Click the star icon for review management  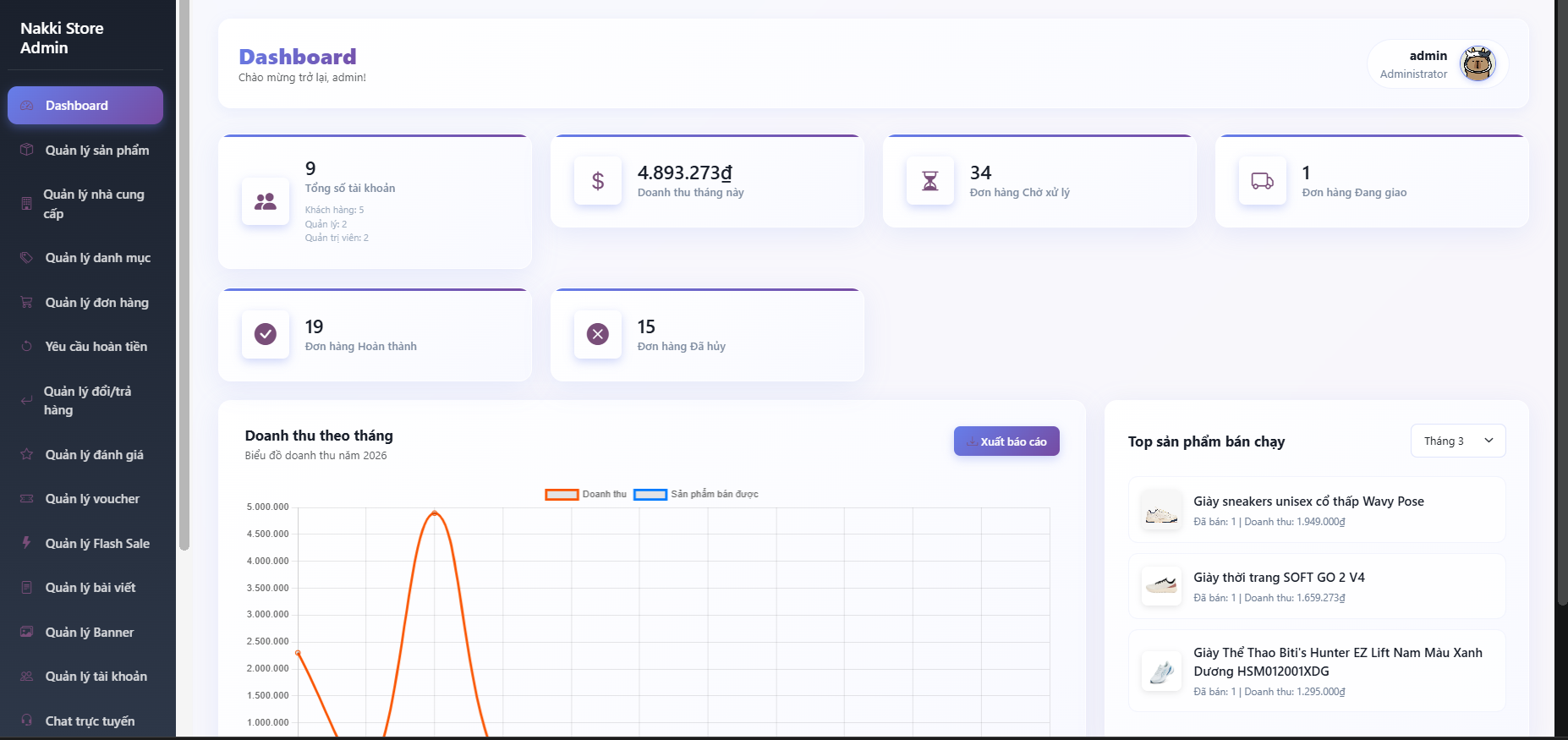point(26,454)
